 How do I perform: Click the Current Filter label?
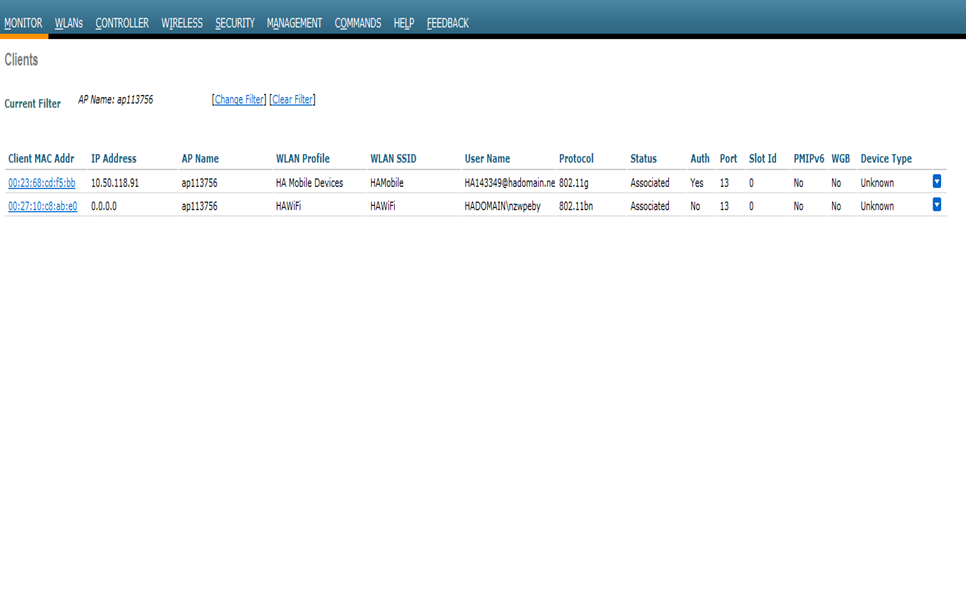click(x=33, y=104)
